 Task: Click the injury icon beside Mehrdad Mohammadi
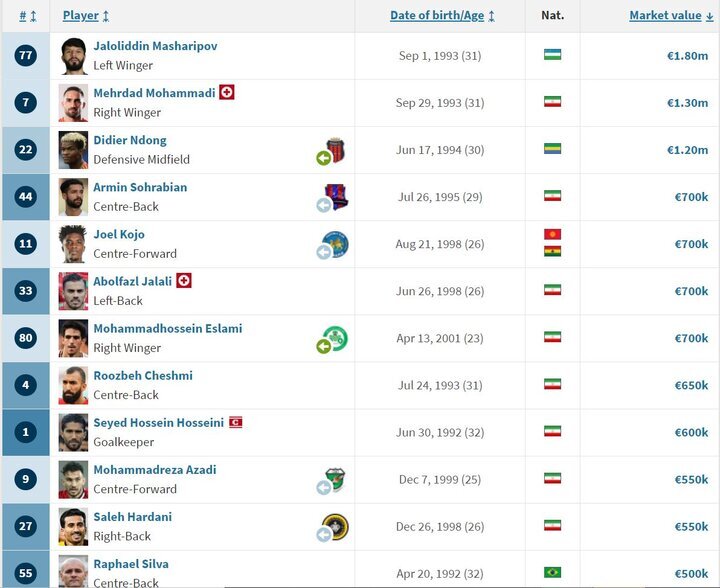(x=227, y=93)
